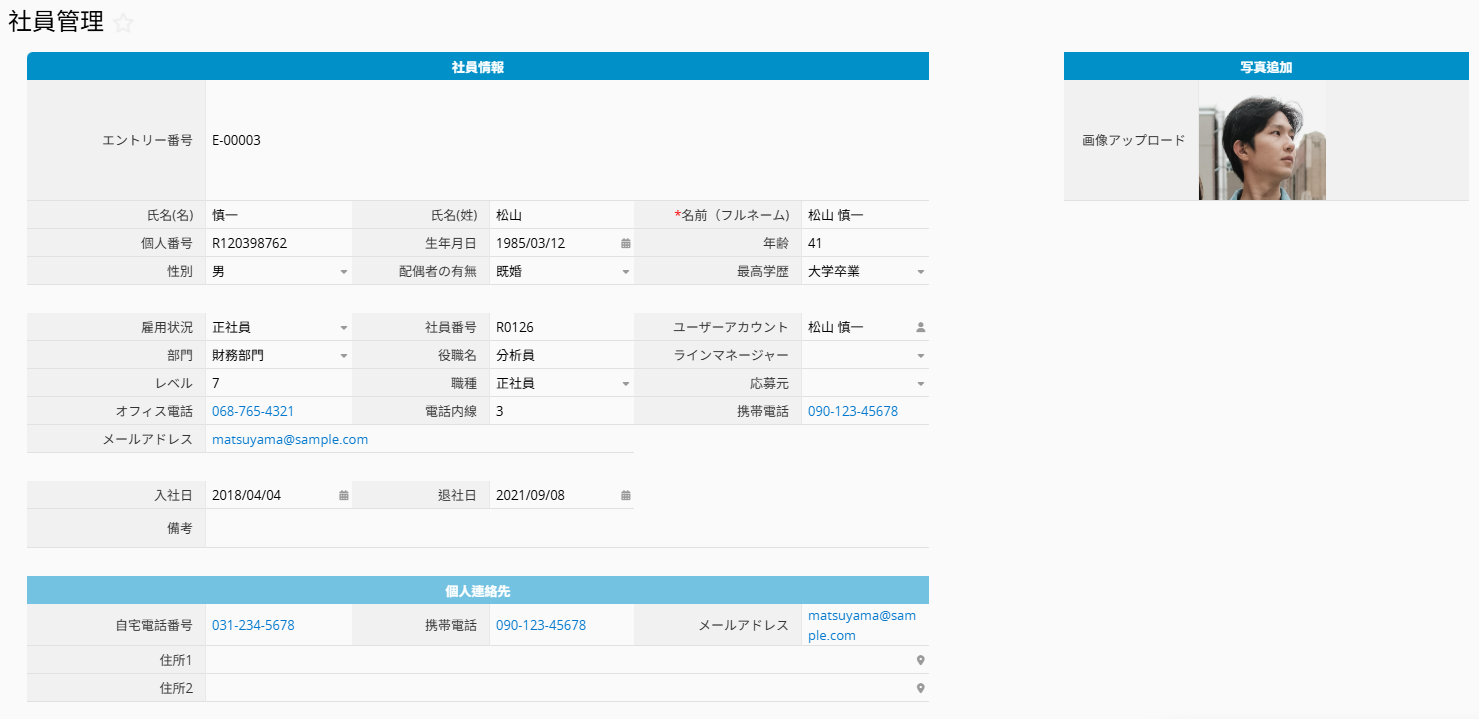Click office phone link 068-765-4321
This screenshot has height=719, width=1479.
pyautogui.click(x=253, y=411)
